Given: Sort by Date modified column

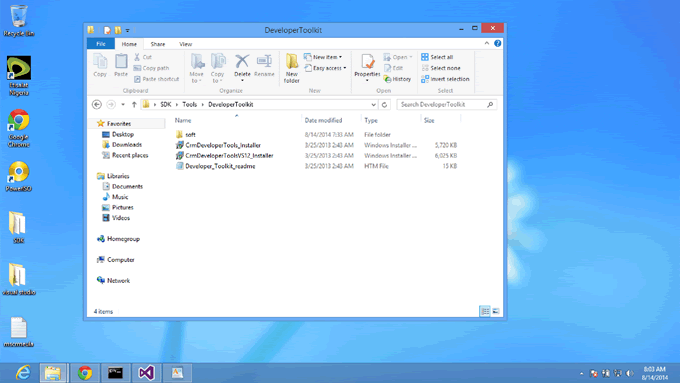Looking at the screenshot, I should coord(323,121).
